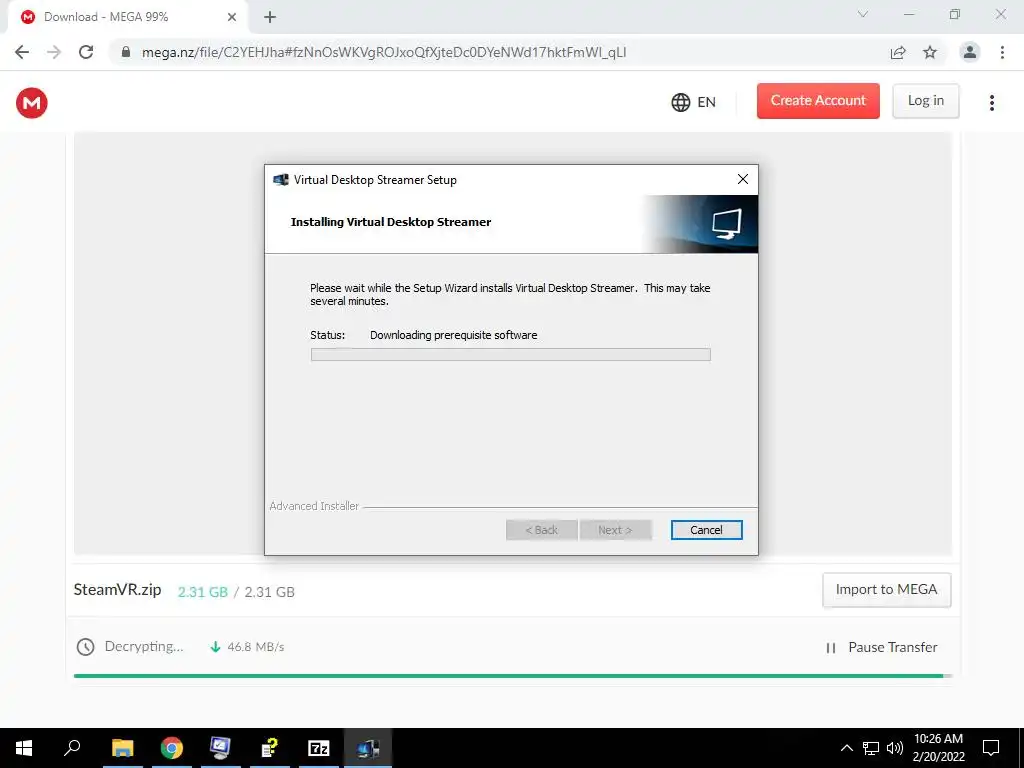Click the address bar URL
Screen dimensions: 1024x768
(x=383, y=52)
